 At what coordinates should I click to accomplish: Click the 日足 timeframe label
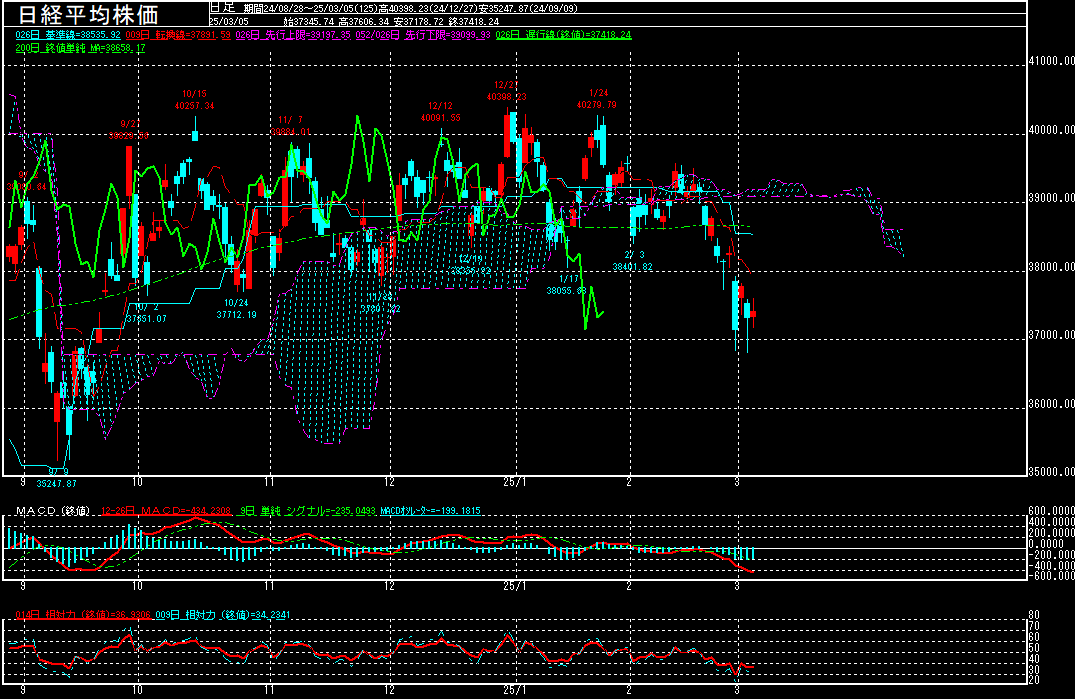tap(222, 8)
